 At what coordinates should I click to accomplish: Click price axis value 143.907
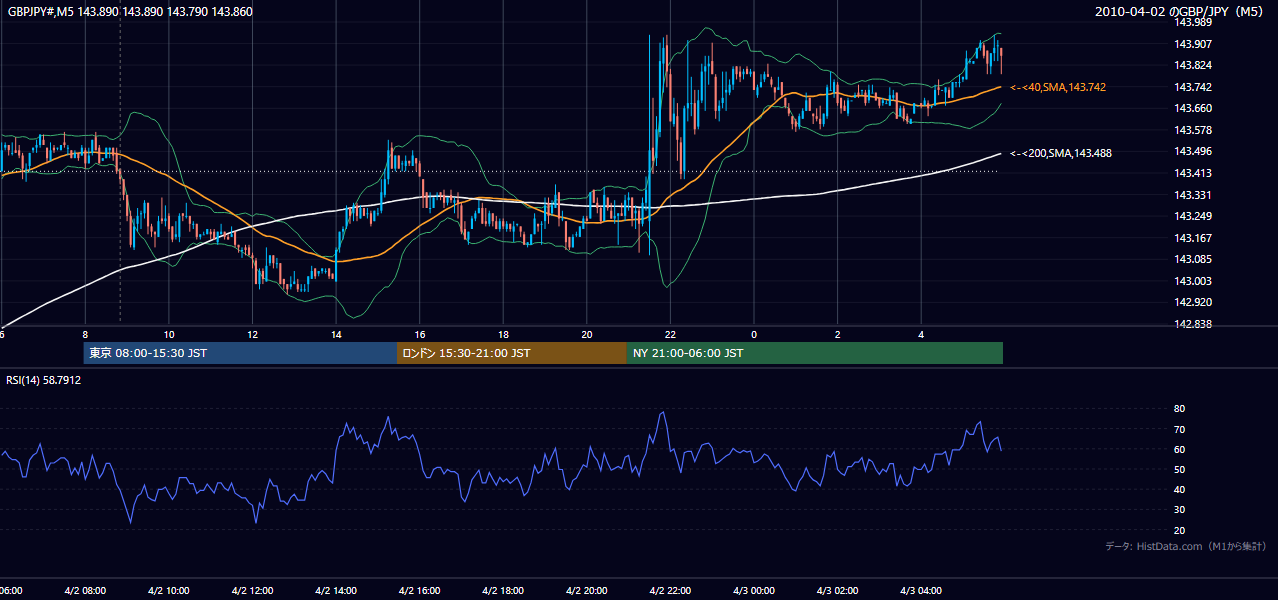[x=1193, y=44]
